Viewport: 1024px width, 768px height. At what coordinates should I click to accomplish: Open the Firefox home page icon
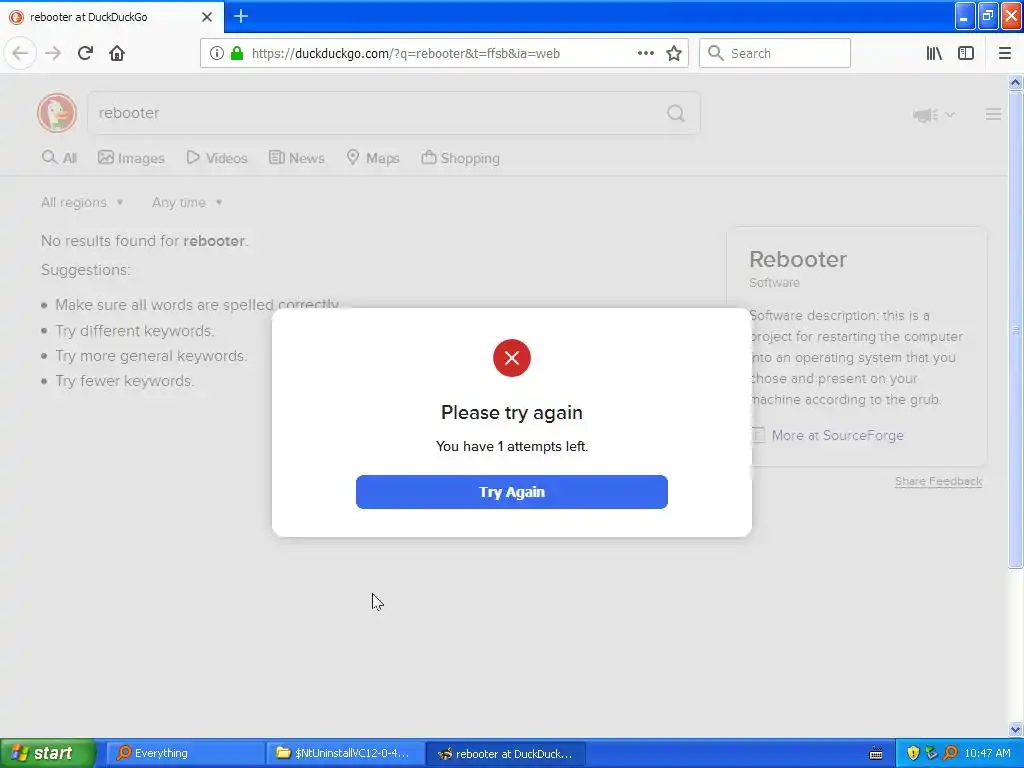tap(117, 53)
